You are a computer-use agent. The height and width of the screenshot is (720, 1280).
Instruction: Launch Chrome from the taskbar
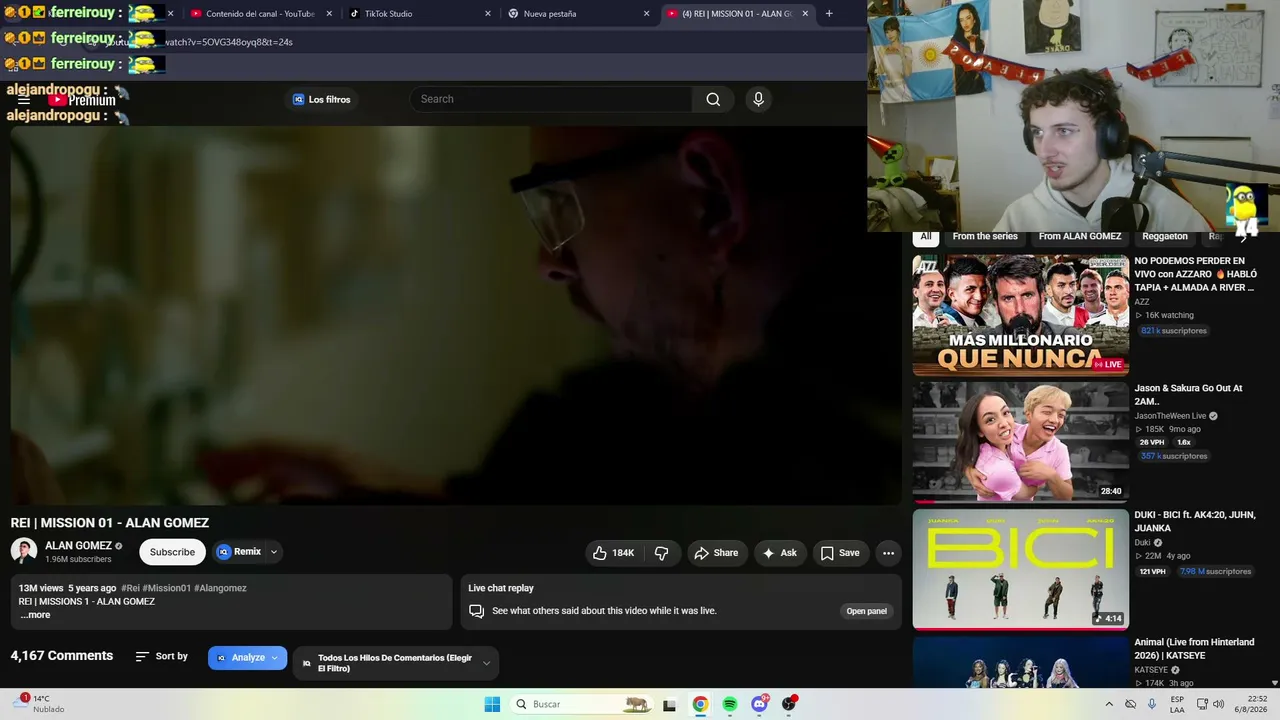click(x=700, y=704)
